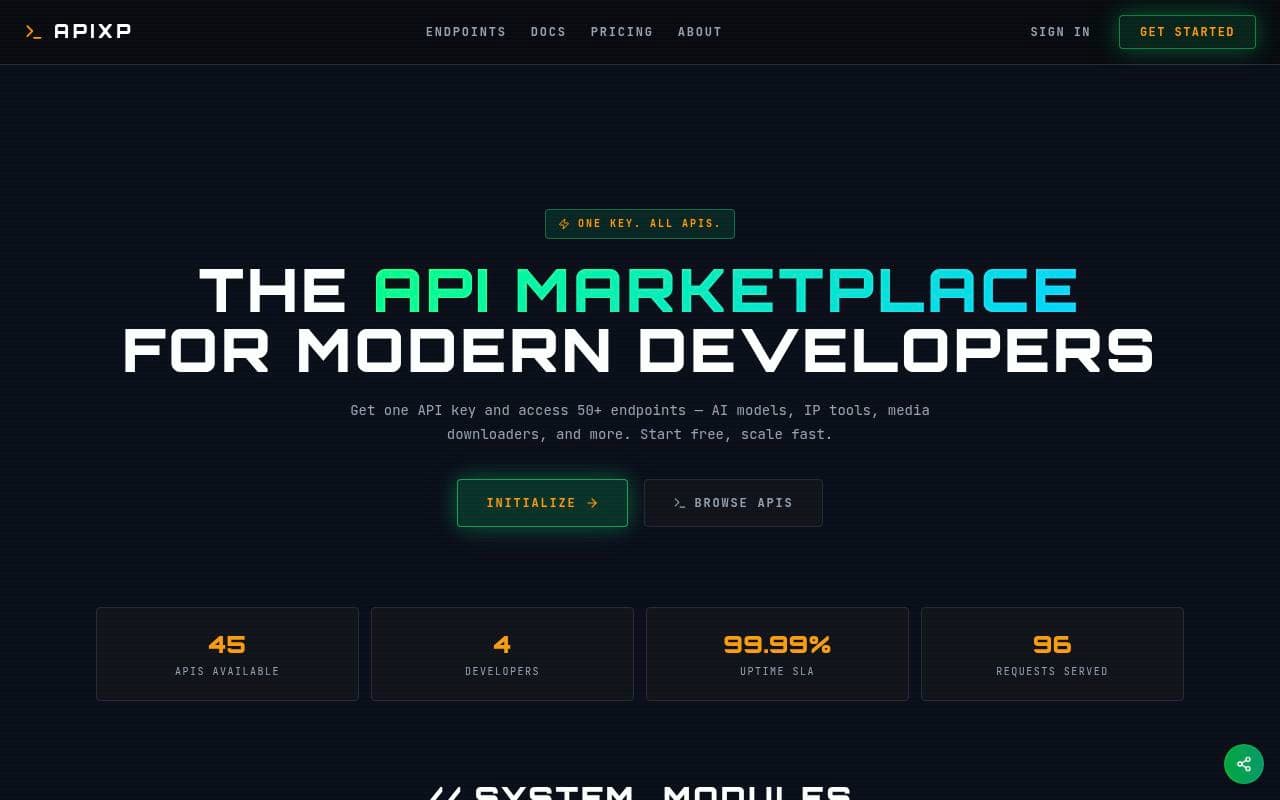Click the Get Started button
1280x800 pixels.
(x=1187, y=32)
